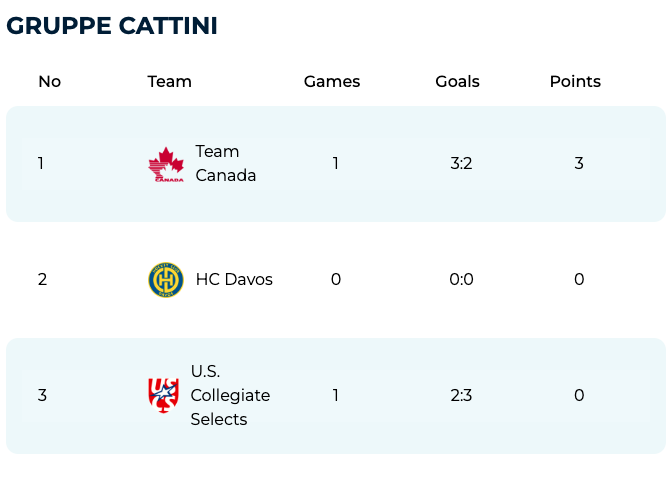Select the 2:3 goals value
This screenshot has width=671, height=496.
[461, 395]
